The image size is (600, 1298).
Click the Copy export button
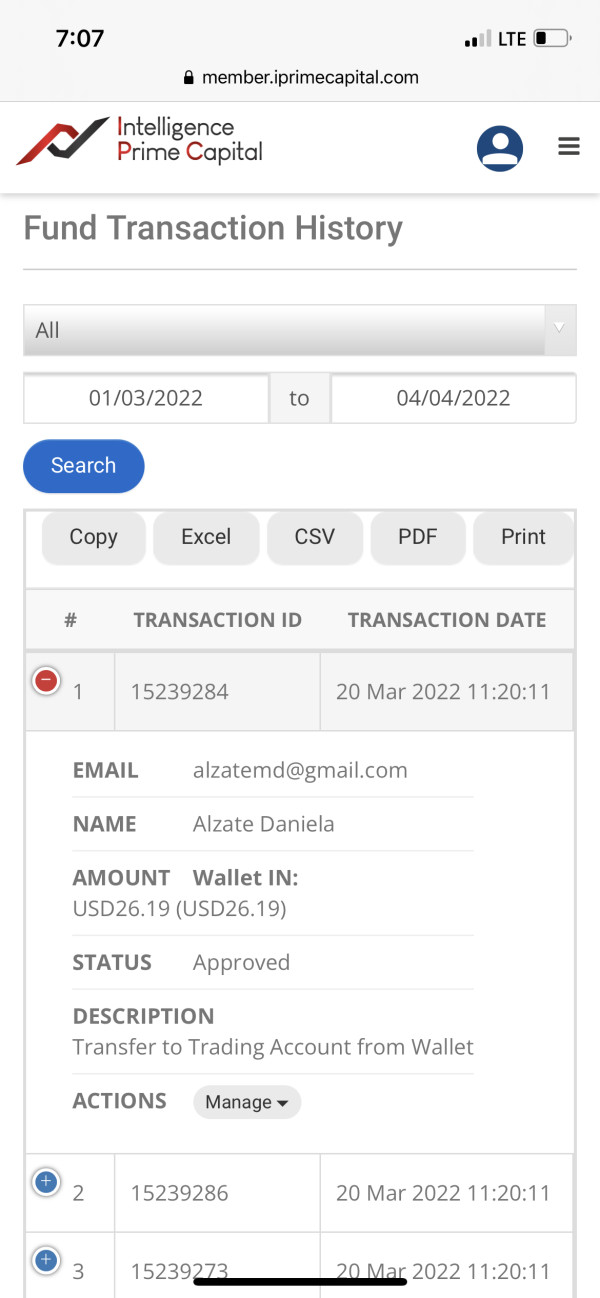pos(93,537)
